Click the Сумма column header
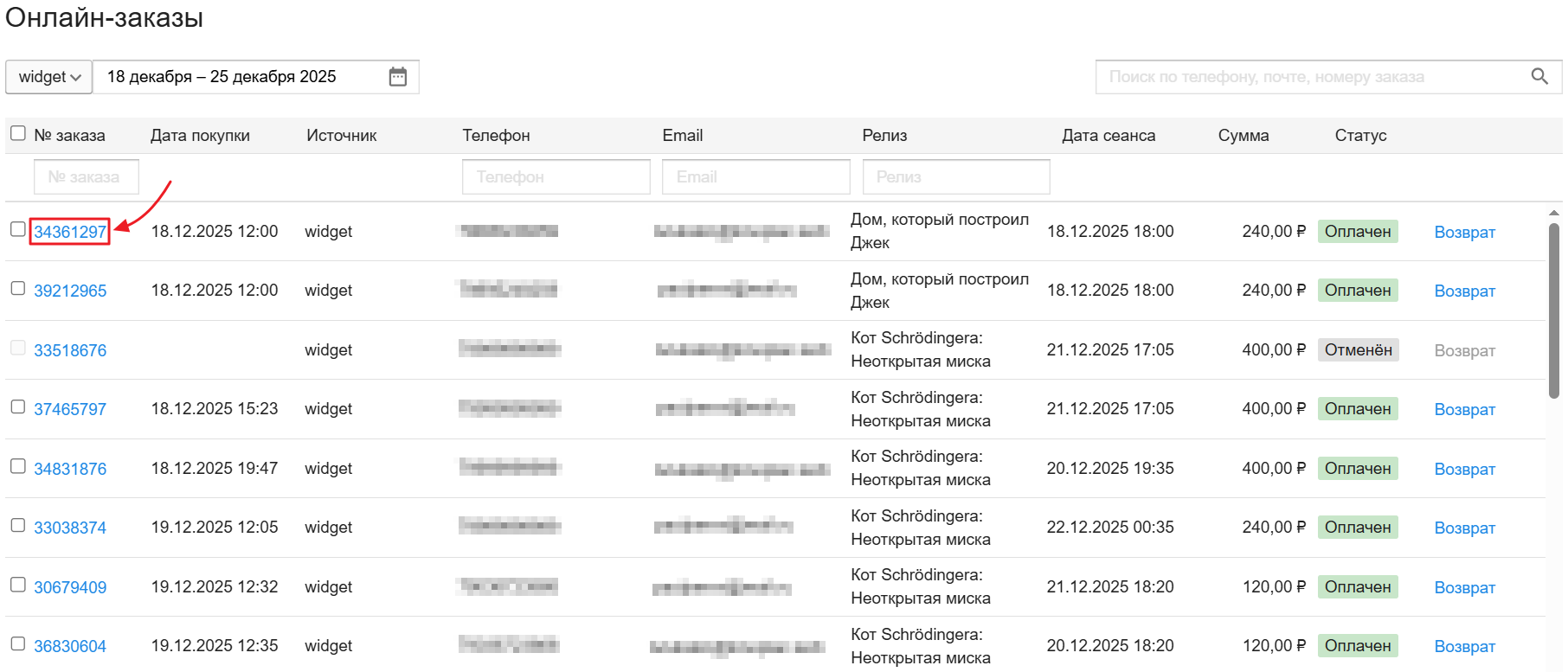The image size is (1568, 672). [1243, 136]
